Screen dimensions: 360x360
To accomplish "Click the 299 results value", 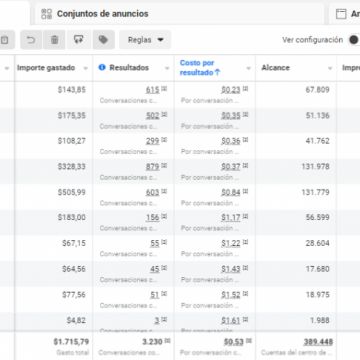I will point(152,141).
